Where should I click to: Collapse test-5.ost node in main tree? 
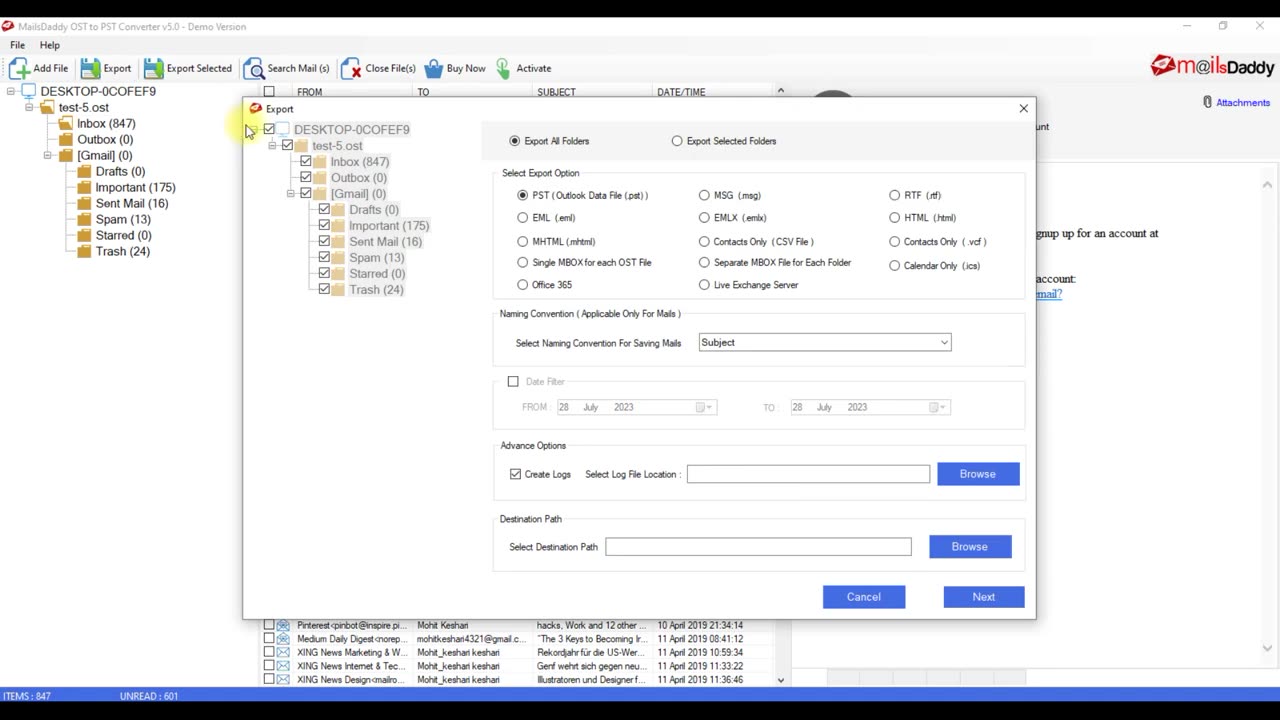click(29, 108)
